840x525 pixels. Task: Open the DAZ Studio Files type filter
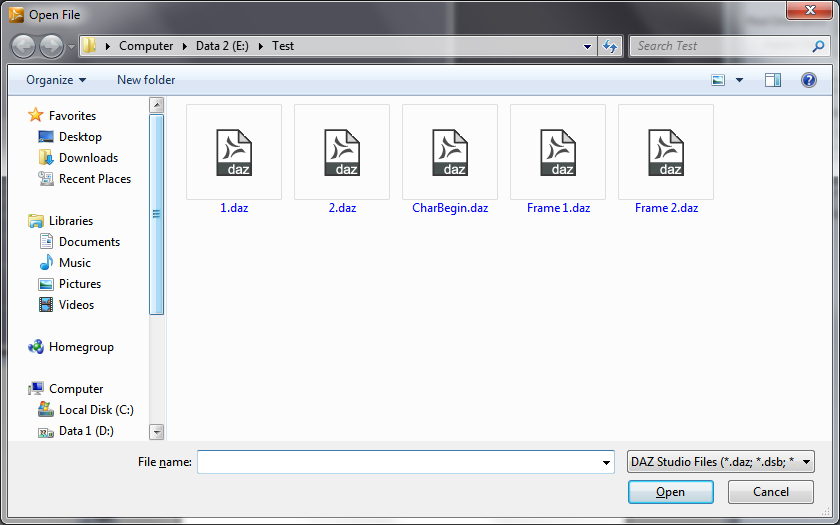(x=721, y=462)
